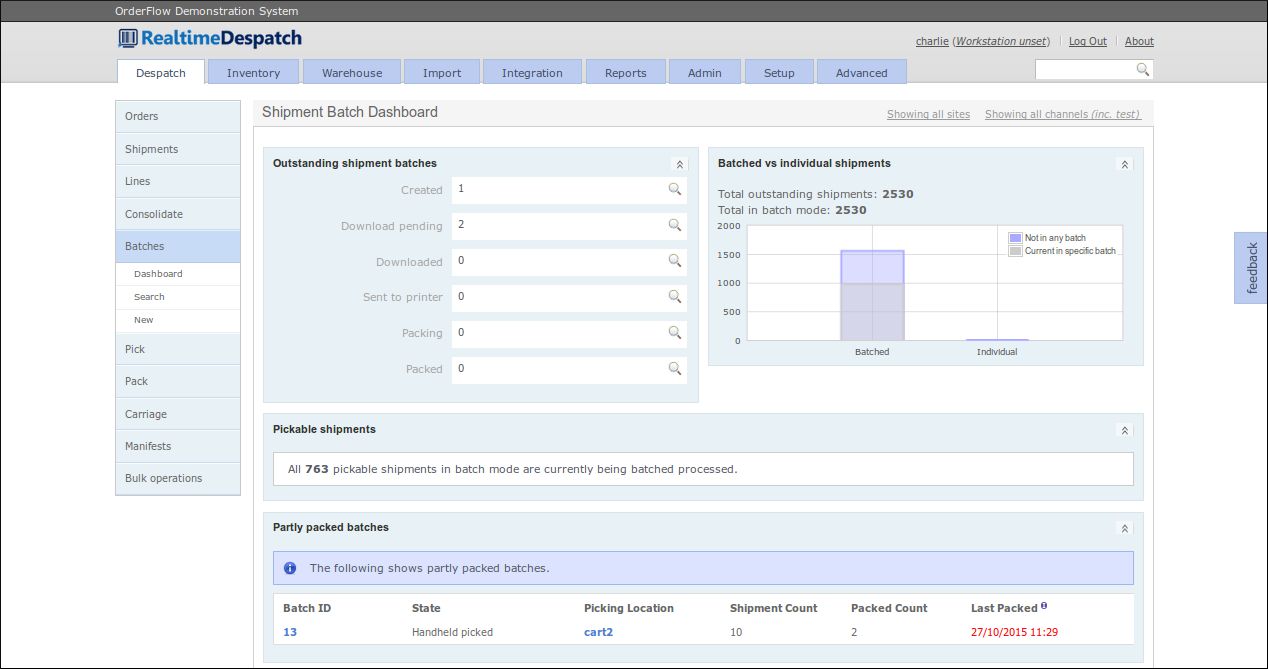Screen dimensions: 1268x669
Task: Open the Reports tab
Action: (626, 72)
